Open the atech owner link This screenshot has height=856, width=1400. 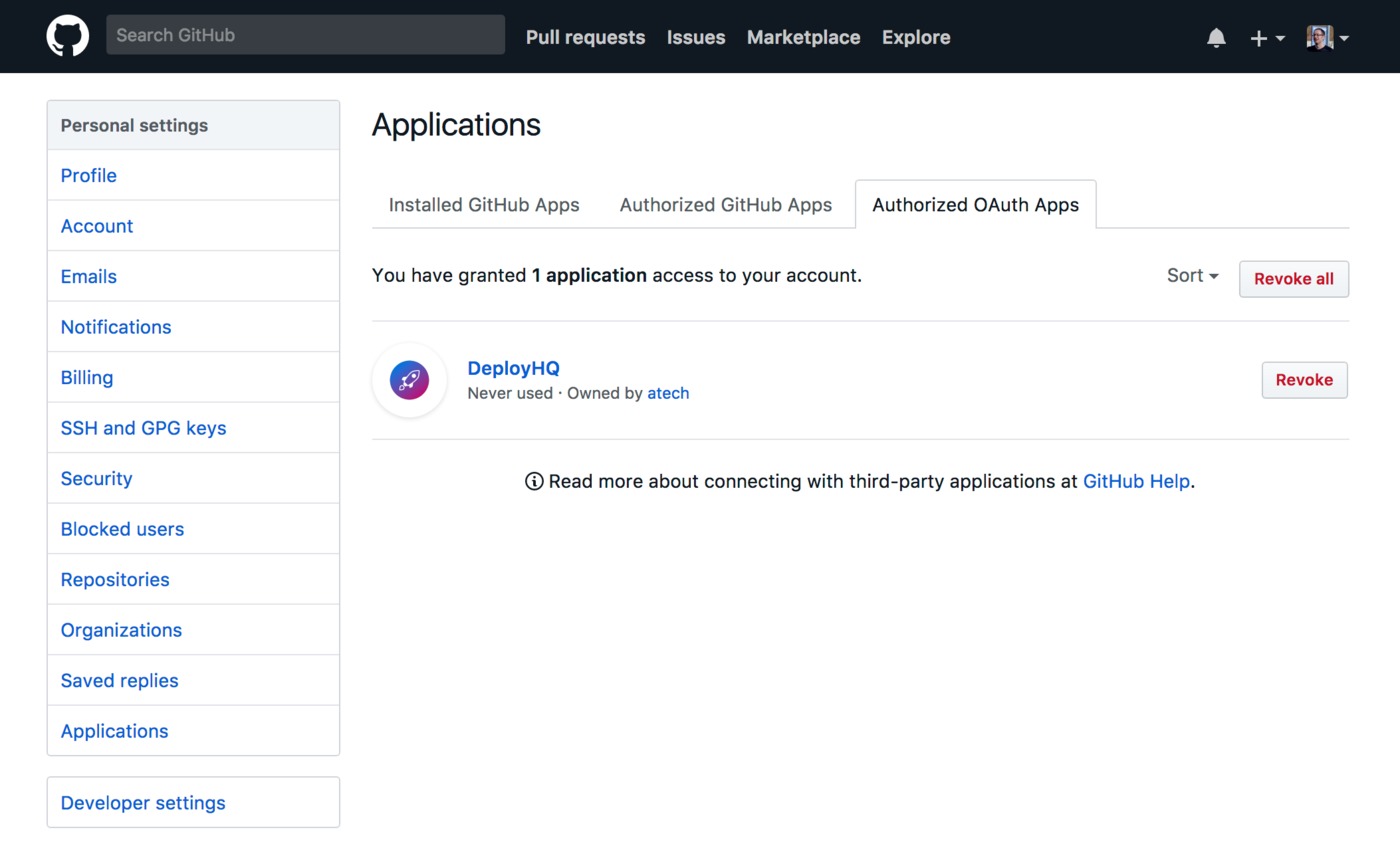coord(668,393)
